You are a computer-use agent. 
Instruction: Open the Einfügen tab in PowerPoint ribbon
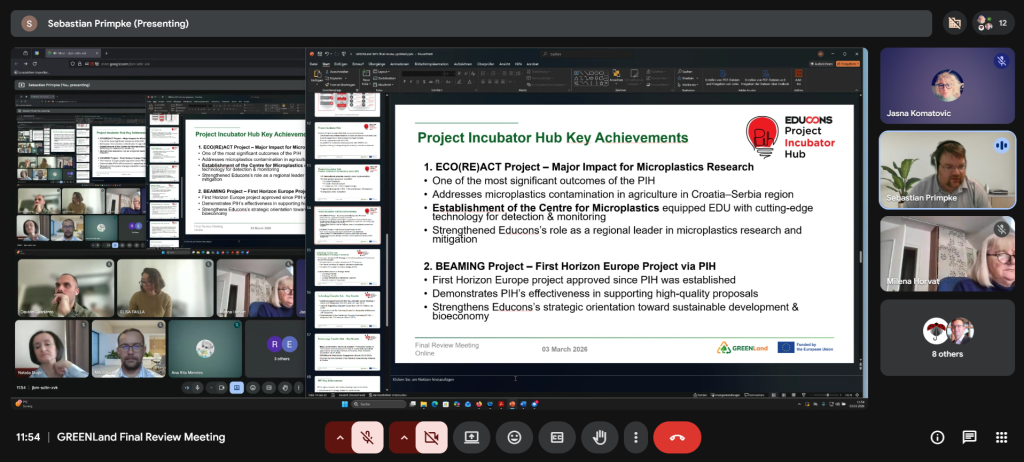point(341,61)
